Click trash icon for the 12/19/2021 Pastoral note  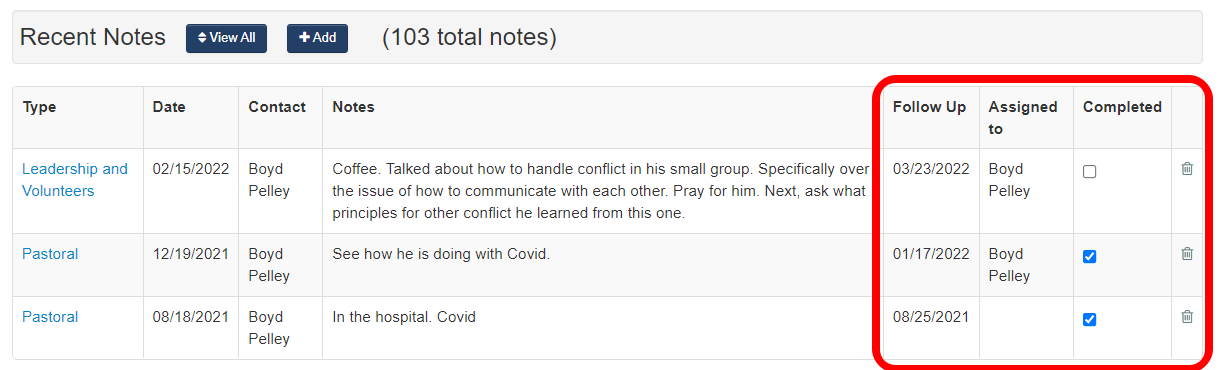pyautogui.click(x=1187, y=254)
